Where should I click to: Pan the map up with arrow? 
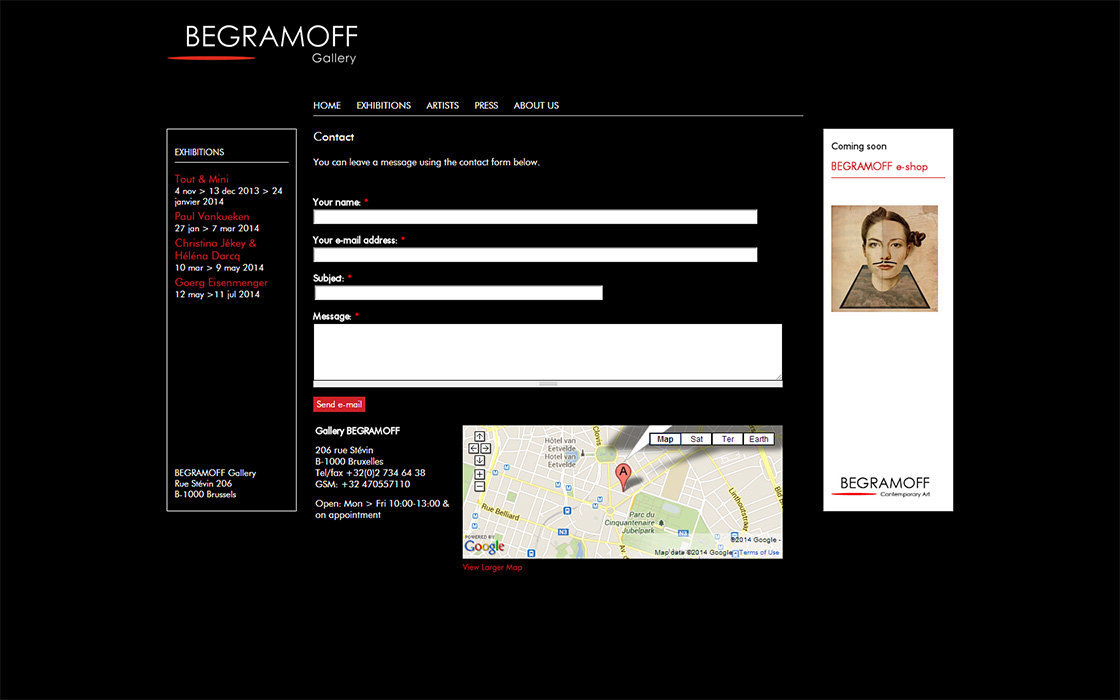point(479,436)
